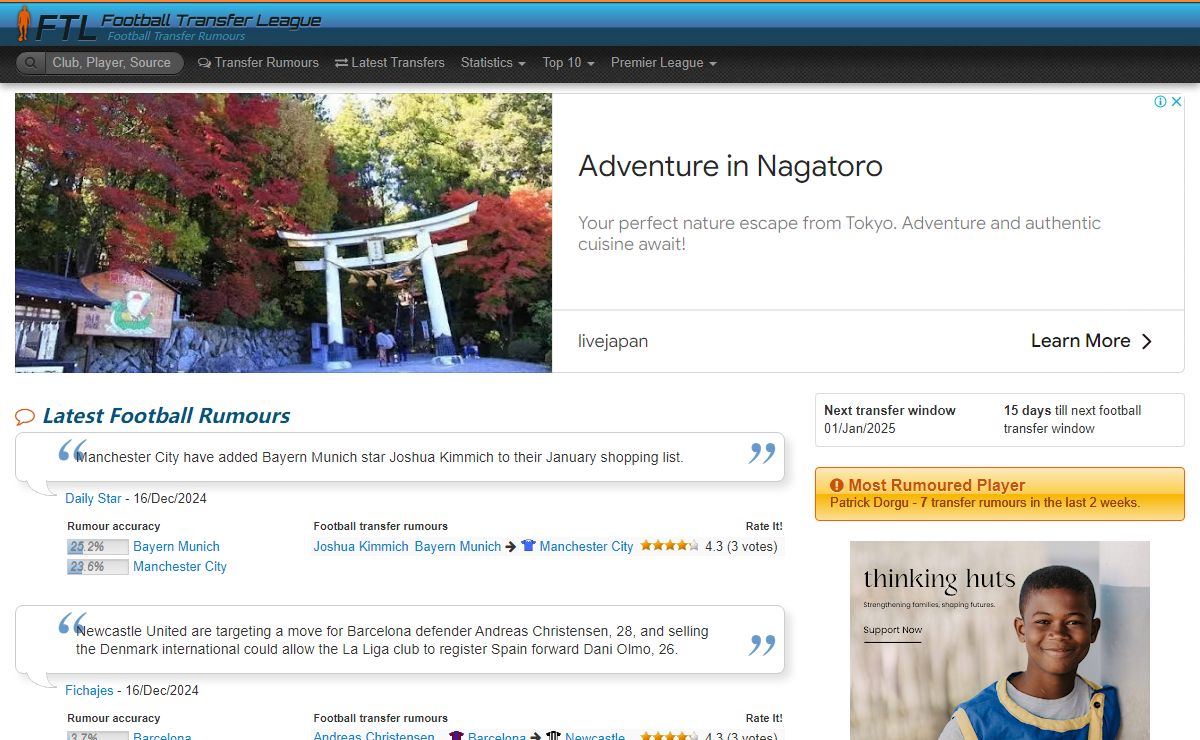Open the Joshua Kimmich player link

pyautogui.click(x=361, y=546)
